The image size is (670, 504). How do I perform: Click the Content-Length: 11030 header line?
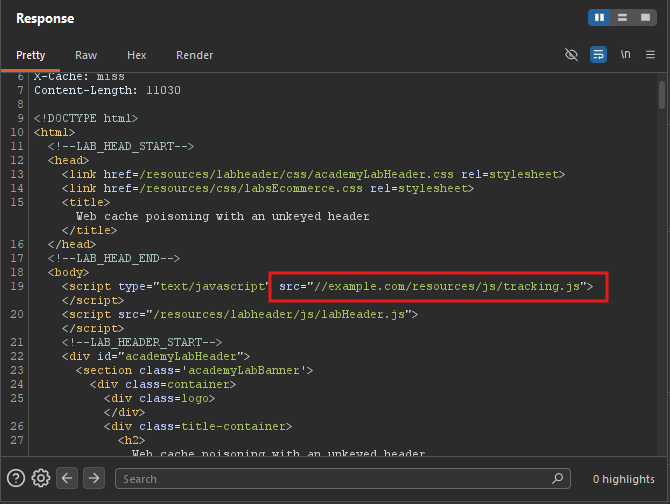click(x=107, y=90)
